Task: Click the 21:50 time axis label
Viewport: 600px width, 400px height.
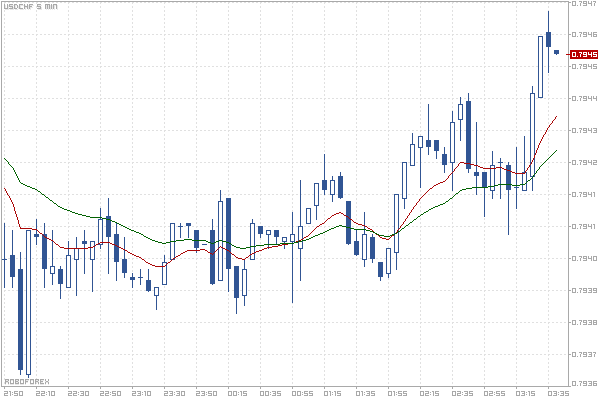Action: point(13,393)
